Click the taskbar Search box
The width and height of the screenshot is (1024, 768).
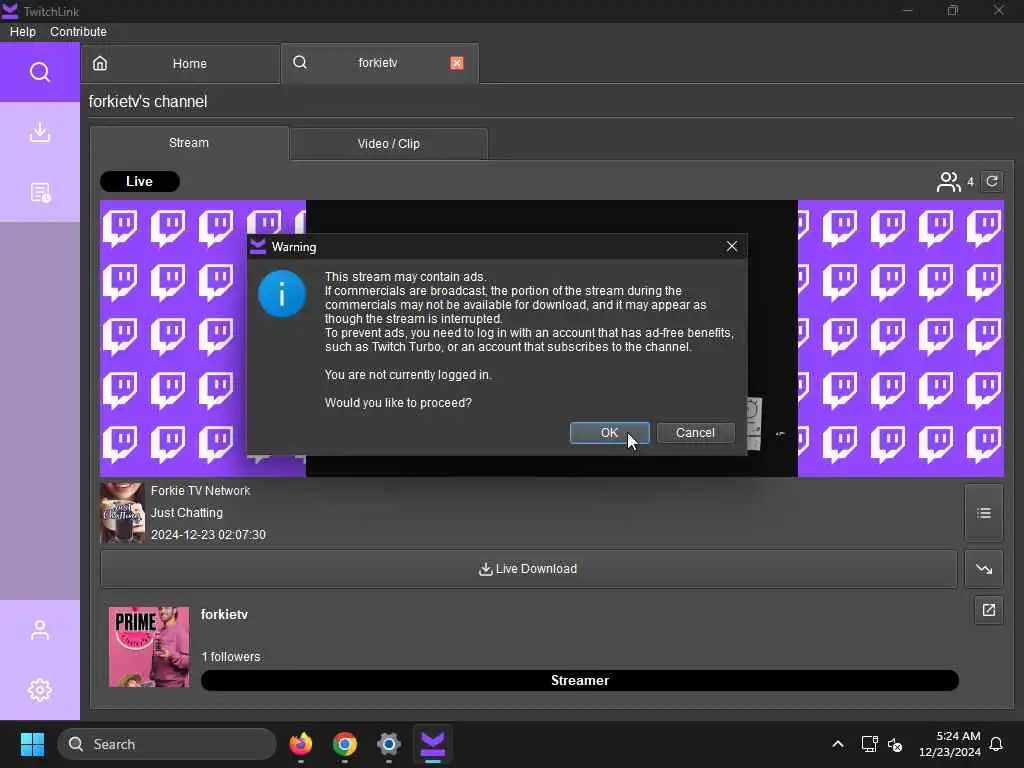pyautogui.click(x=167, y=744)
